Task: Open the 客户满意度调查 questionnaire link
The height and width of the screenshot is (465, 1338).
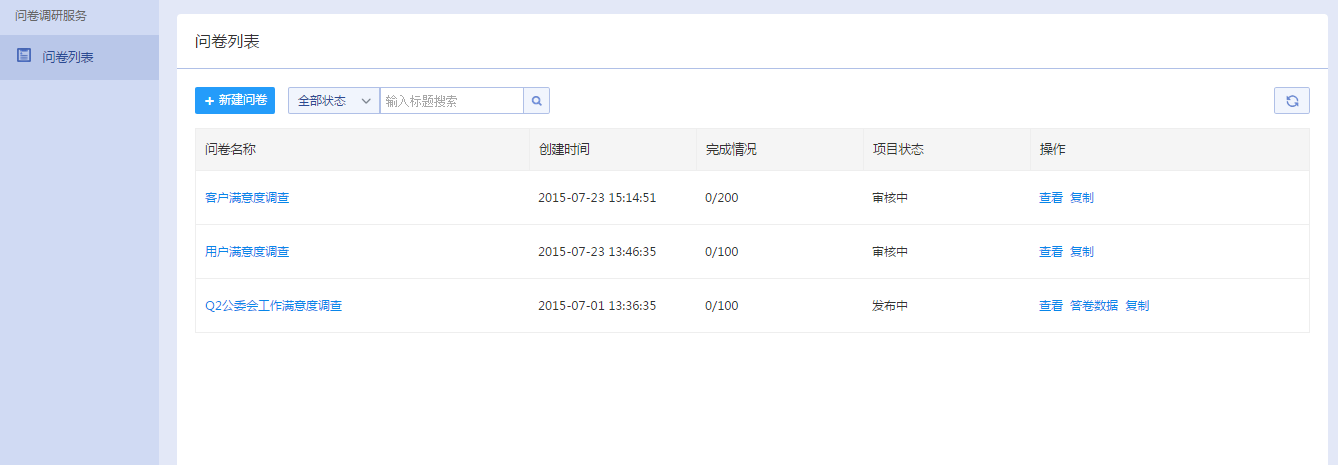Action: tap(247, 198)
